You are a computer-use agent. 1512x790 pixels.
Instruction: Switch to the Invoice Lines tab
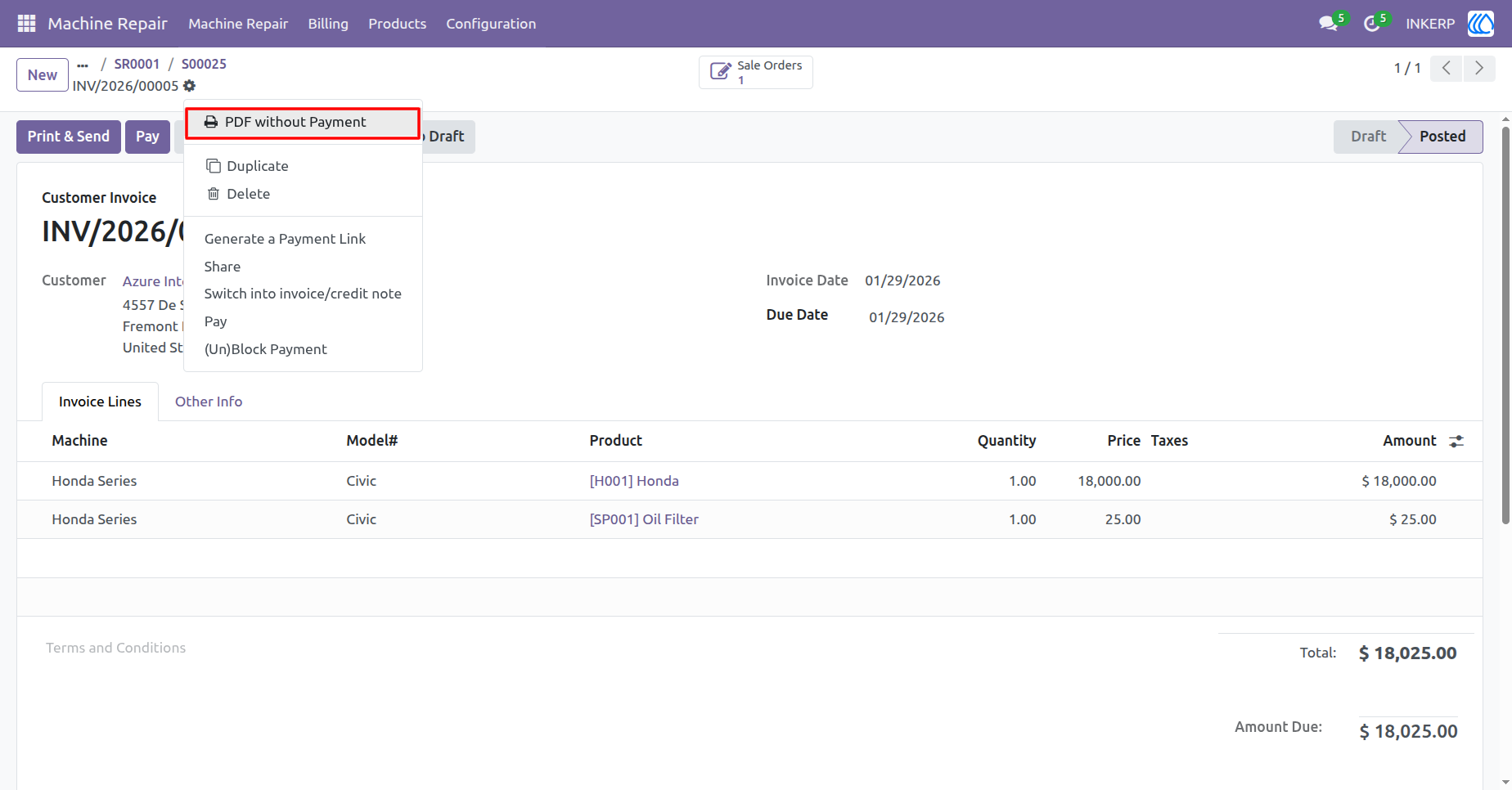click(100, 402)
